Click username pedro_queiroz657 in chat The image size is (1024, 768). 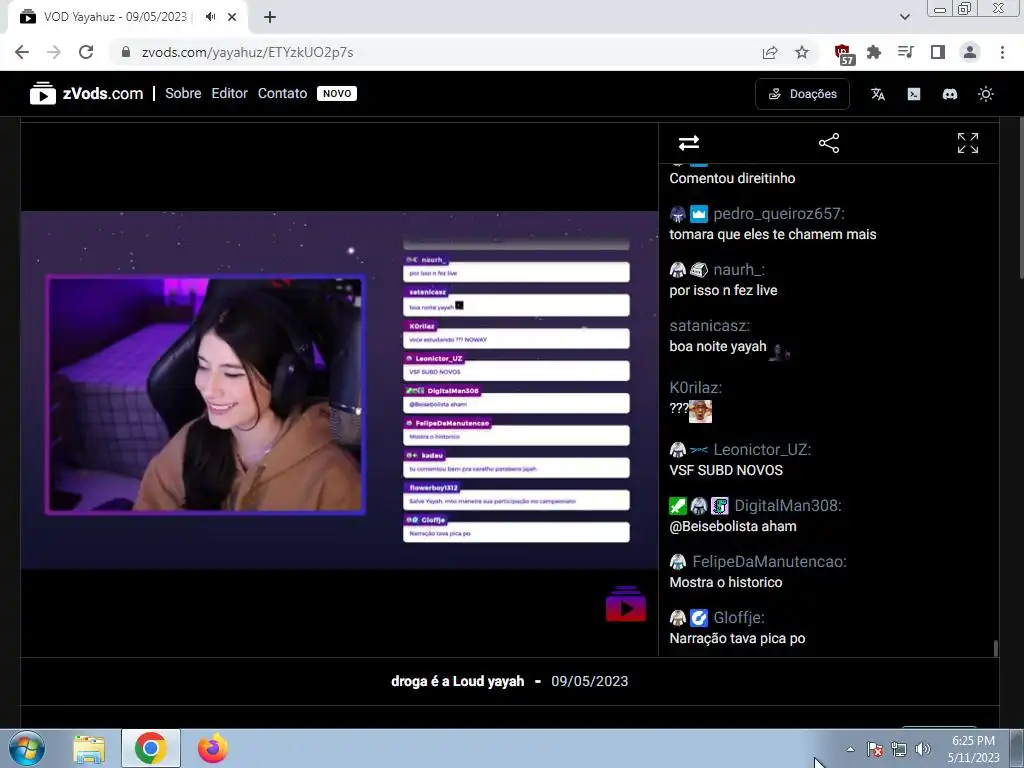point(778,214)
